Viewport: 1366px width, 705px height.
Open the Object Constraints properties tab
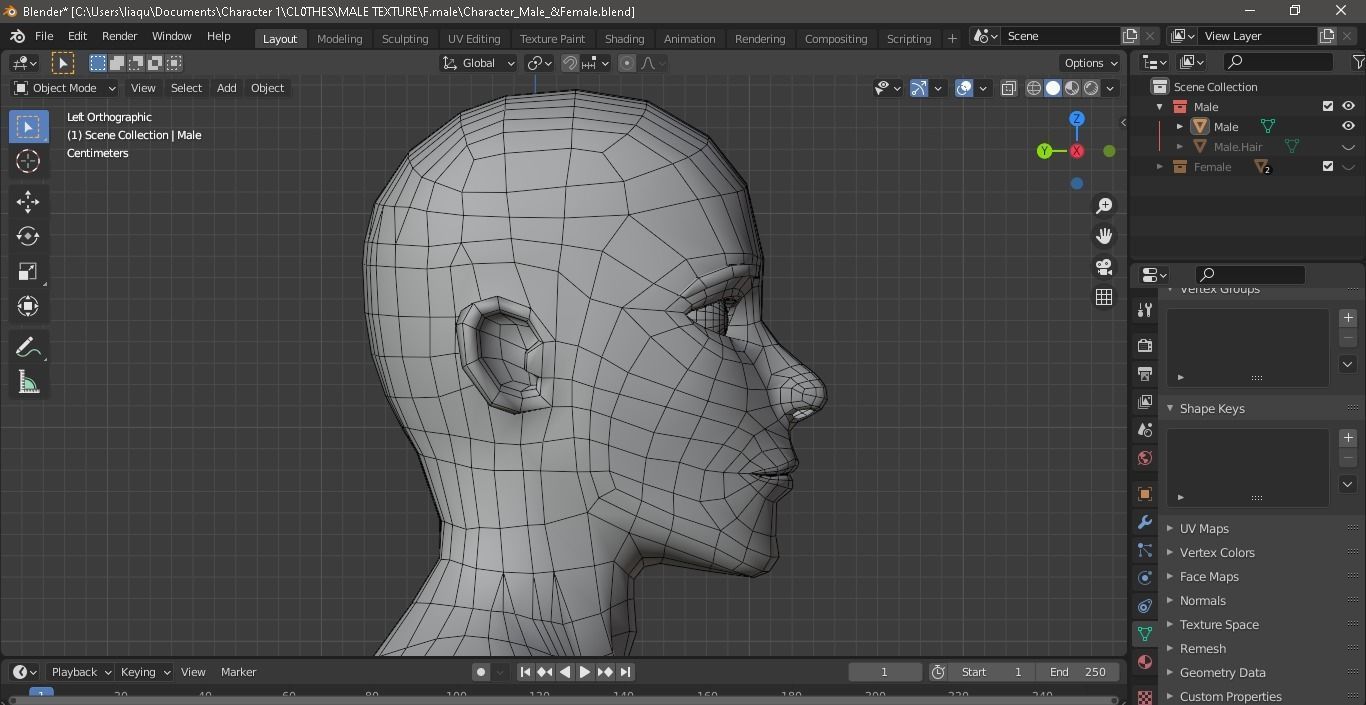(1145, 606)
